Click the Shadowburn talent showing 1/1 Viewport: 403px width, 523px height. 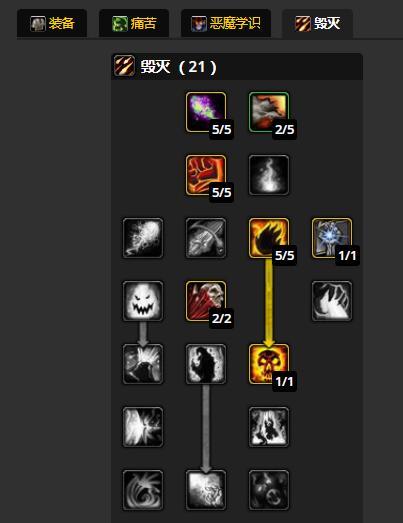click(x=332, y=238)
